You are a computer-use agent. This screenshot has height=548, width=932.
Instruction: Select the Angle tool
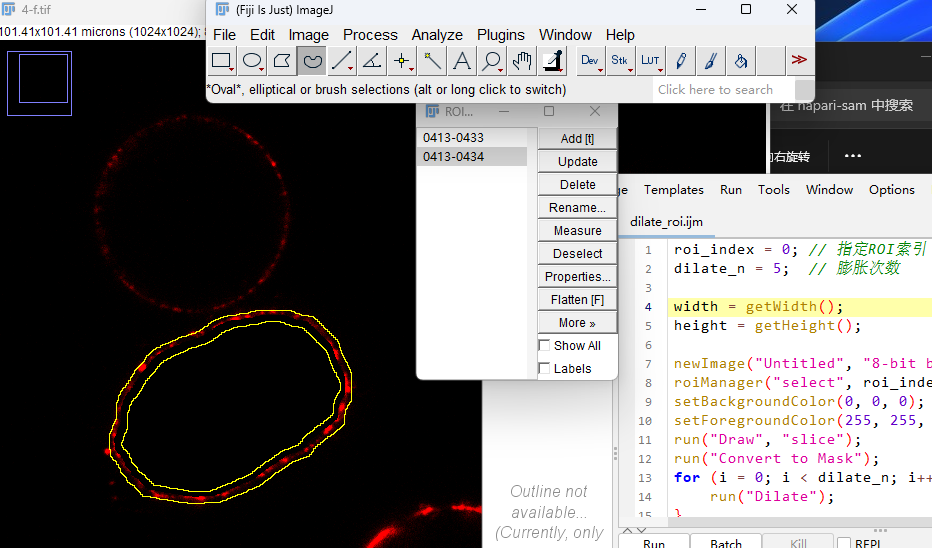click(372, 61)
